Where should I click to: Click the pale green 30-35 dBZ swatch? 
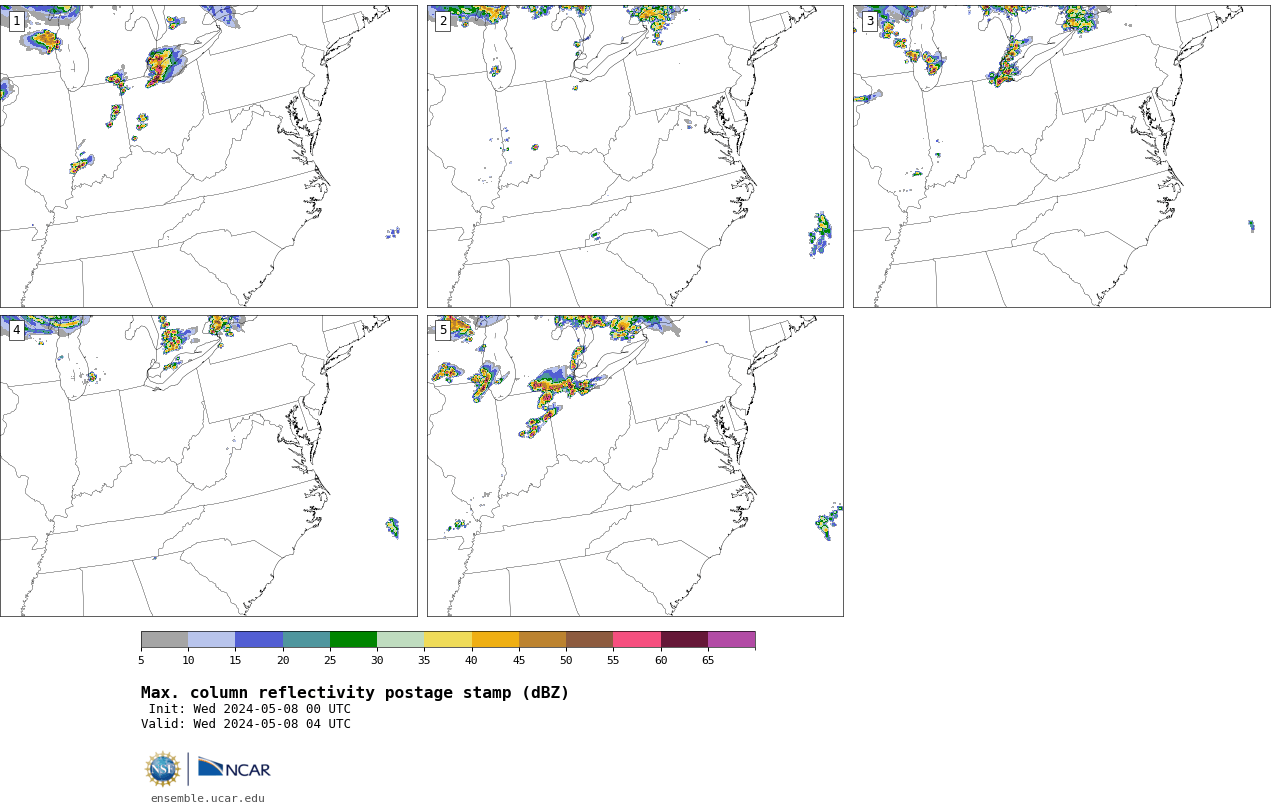(401, 640)
